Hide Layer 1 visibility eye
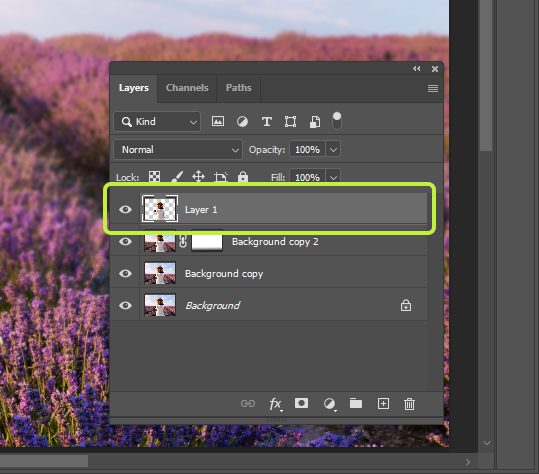539x474 pixels. (x=125, y=209)
